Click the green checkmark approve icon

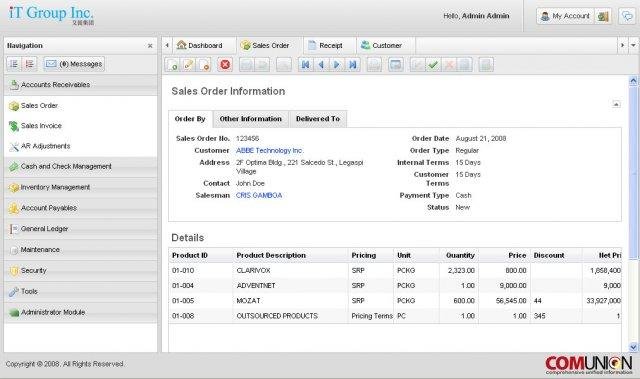pos(433,64)
